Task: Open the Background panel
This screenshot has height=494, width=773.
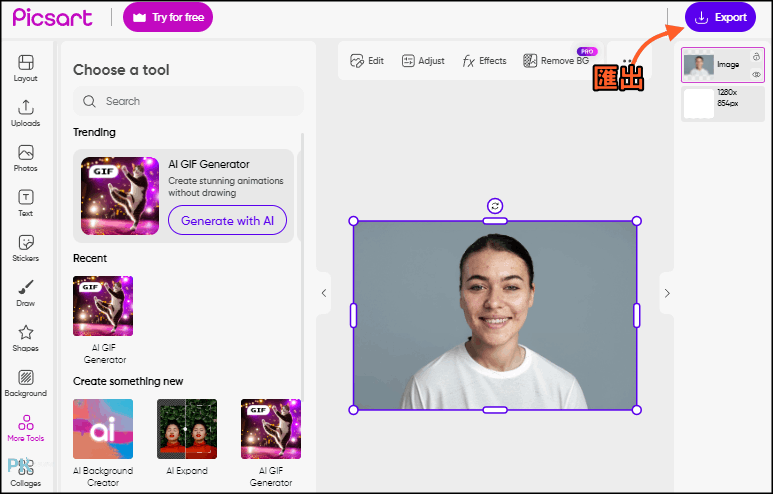Action: 26,384
